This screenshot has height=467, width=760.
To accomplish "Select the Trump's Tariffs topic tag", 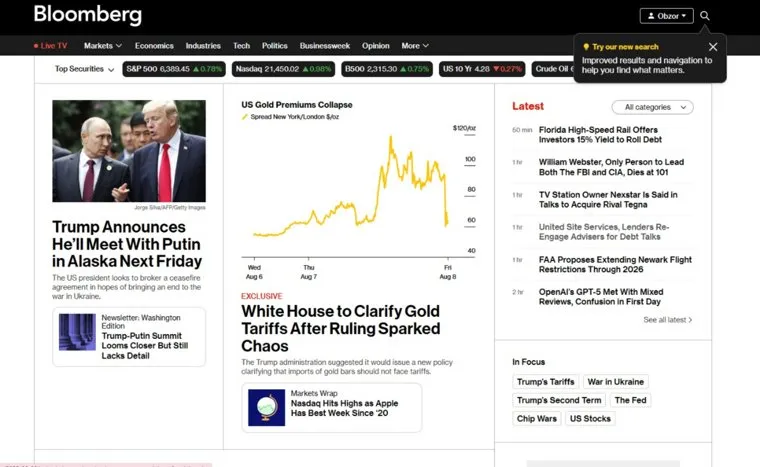I will click(x=545, y=382).
